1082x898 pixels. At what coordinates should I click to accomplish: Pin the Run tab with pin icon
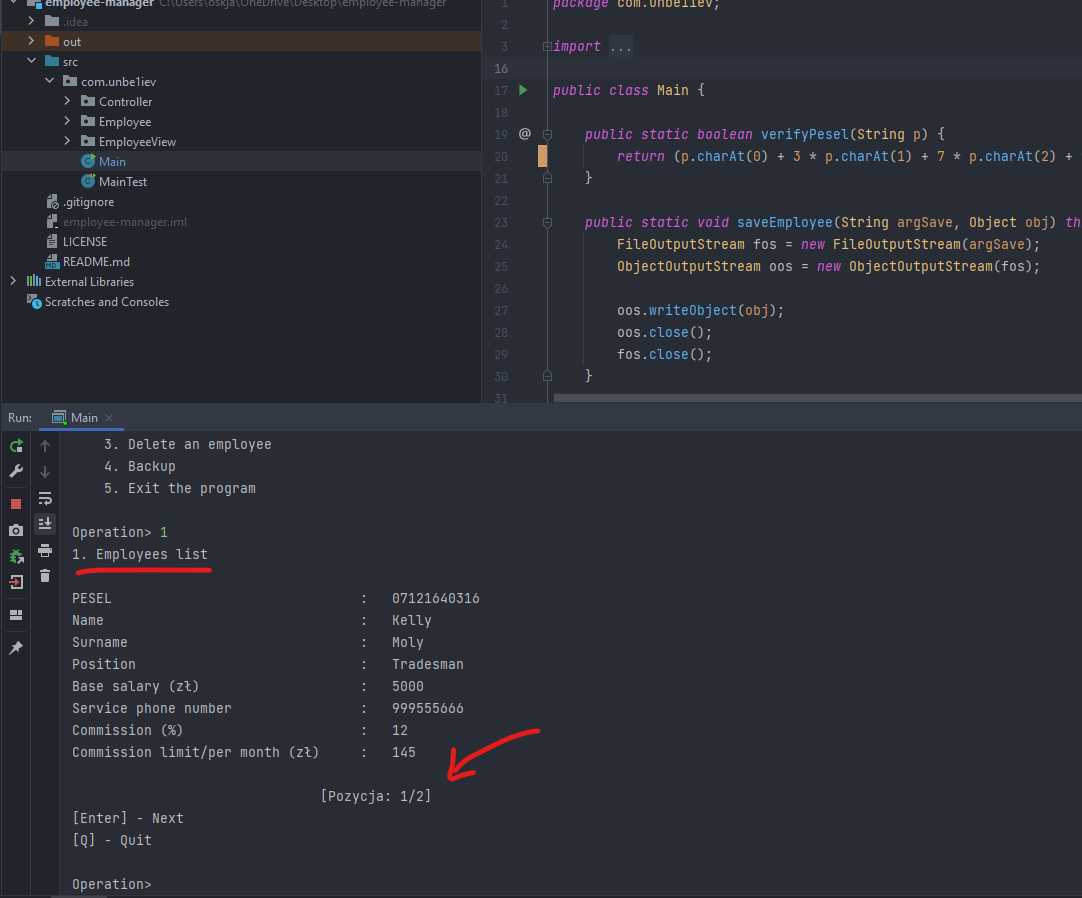tap(16, 647)
